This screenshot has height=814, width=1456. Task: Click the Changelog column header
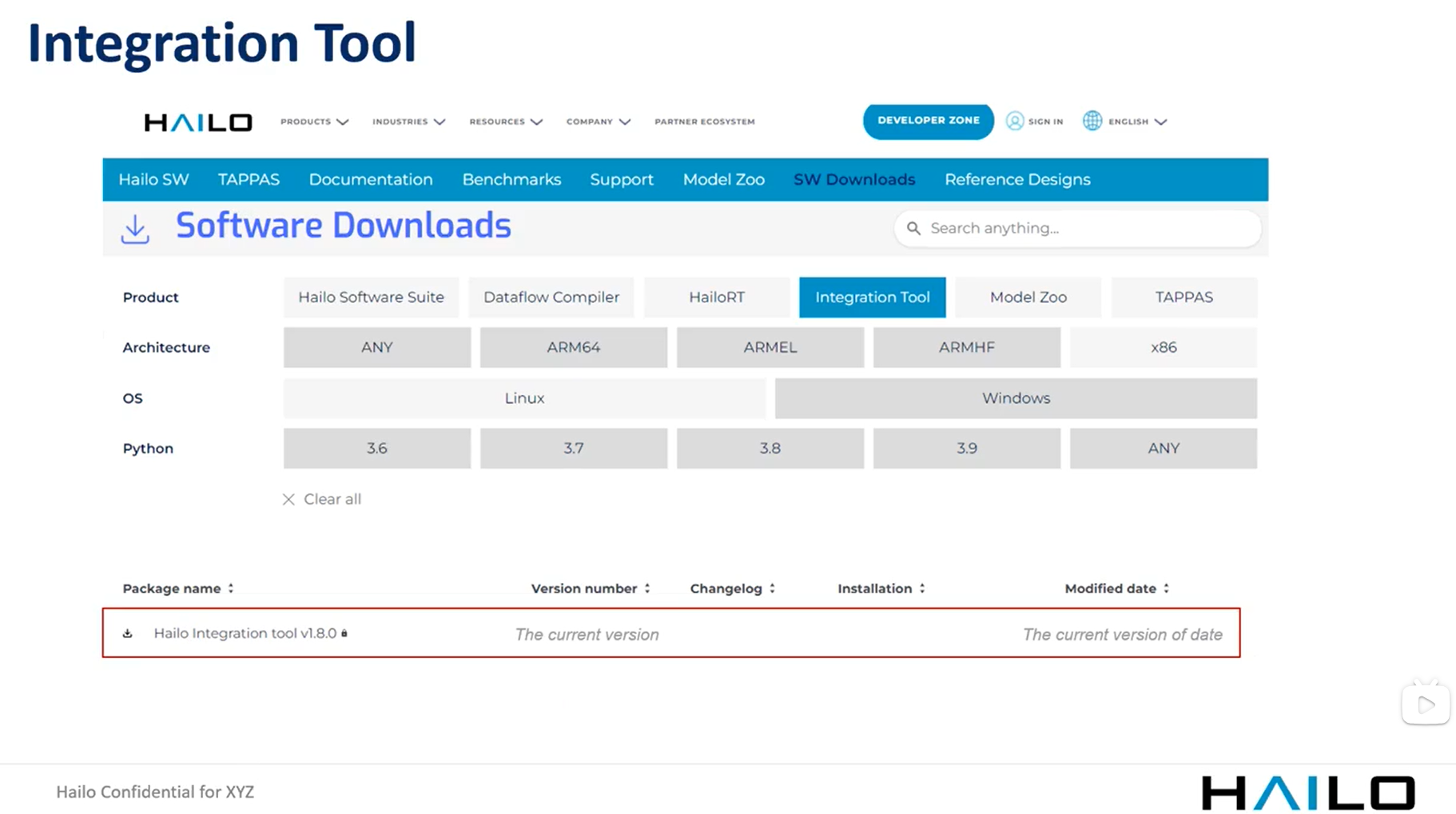point(726,589)
